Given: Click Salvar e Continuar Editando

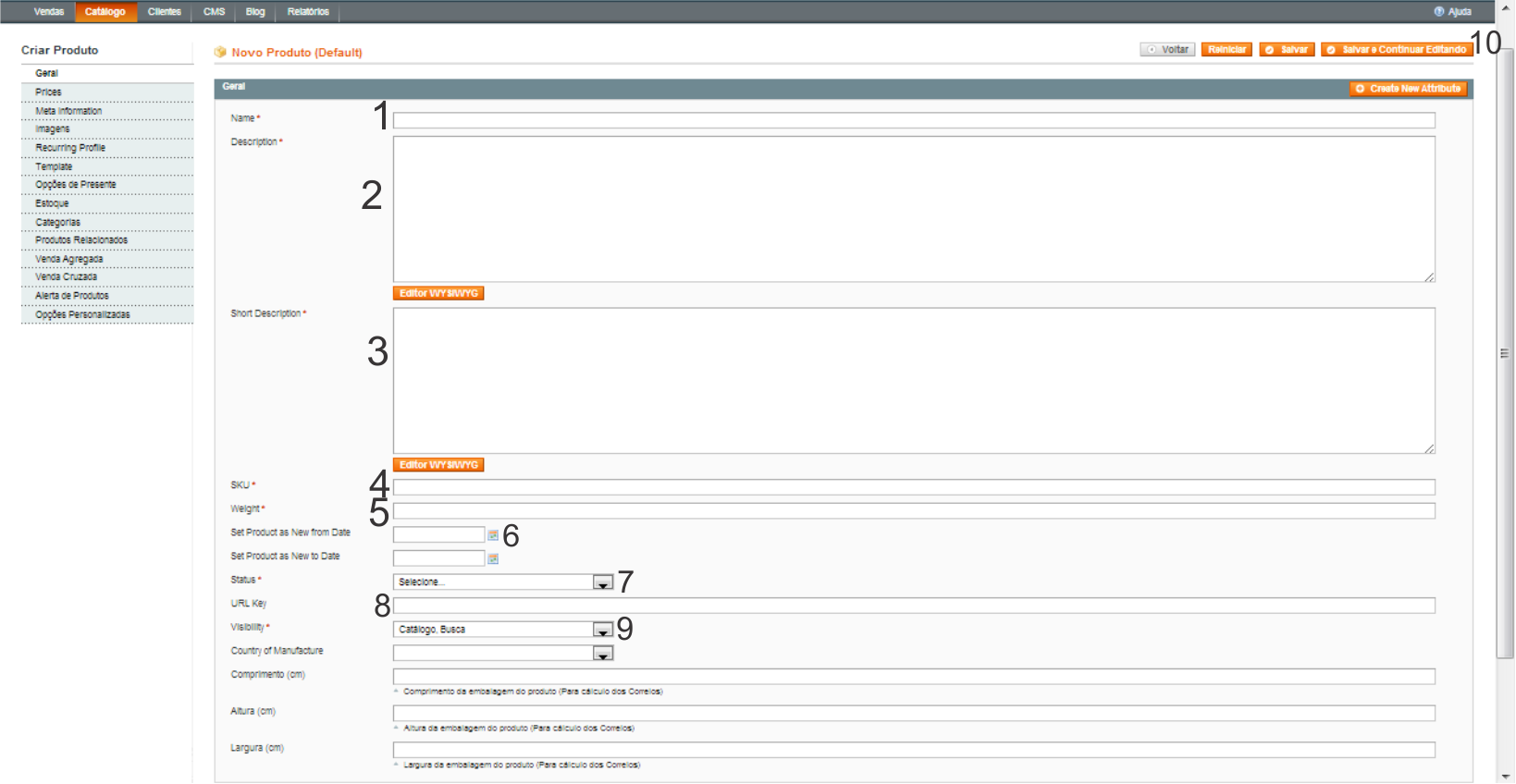Looking at the screenshot, I should (1397, 50).
